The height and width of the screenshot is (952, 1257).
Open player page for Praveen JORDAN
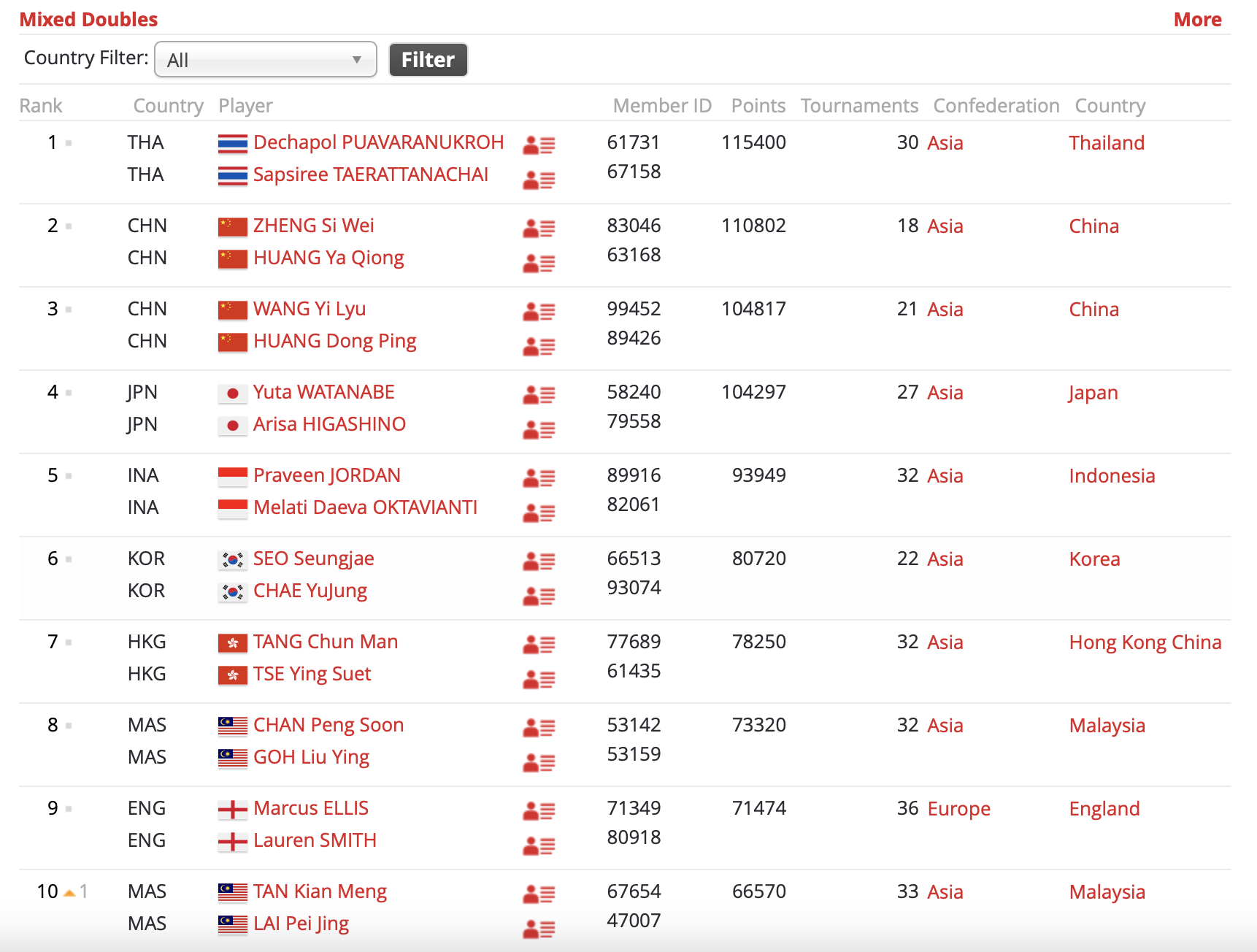(326, 475)
